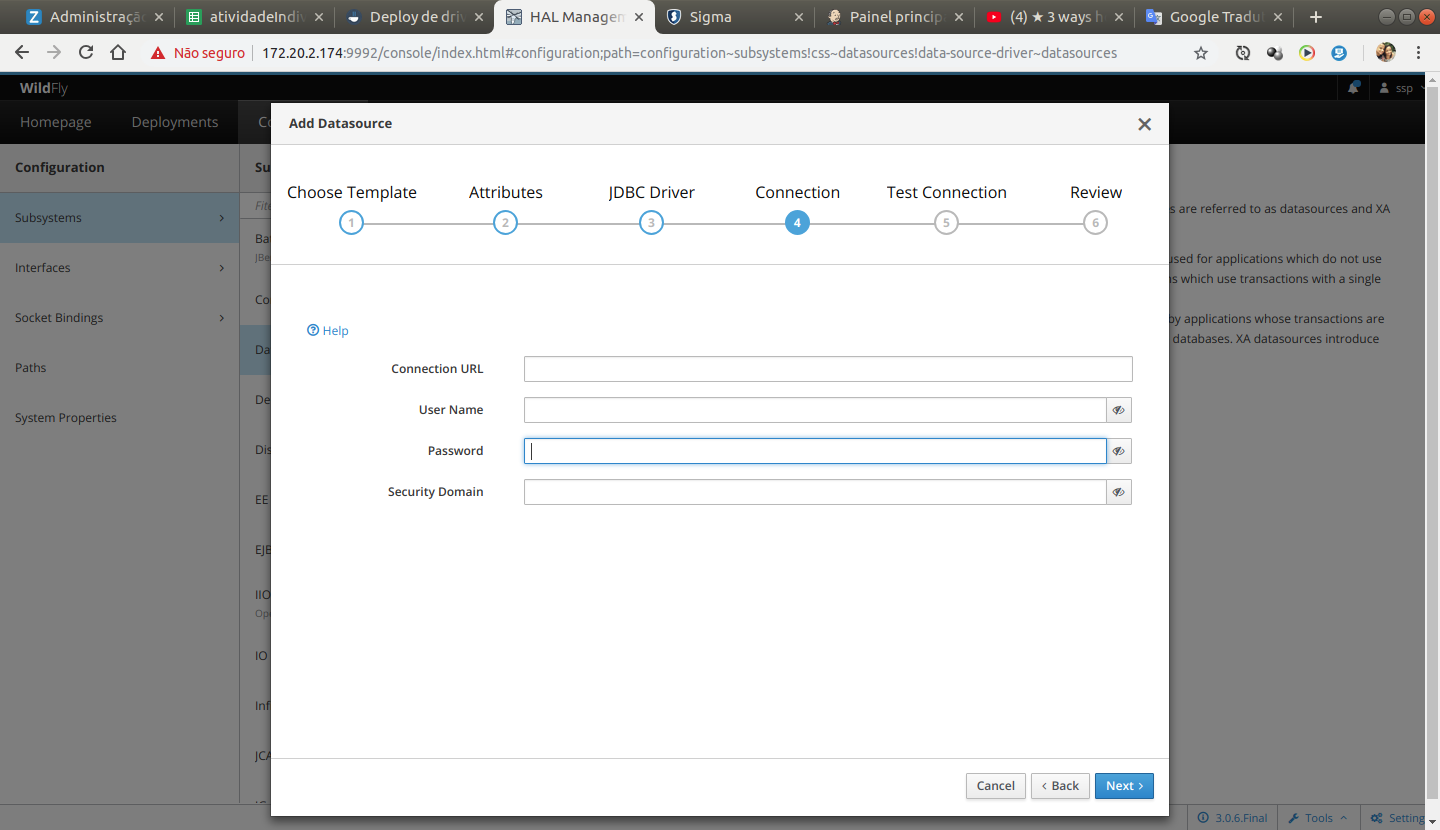Click the multicolor play extension icon
Image resolution: width=1440 pixels, height=830 pixels.
click(x=1307, y=53)
